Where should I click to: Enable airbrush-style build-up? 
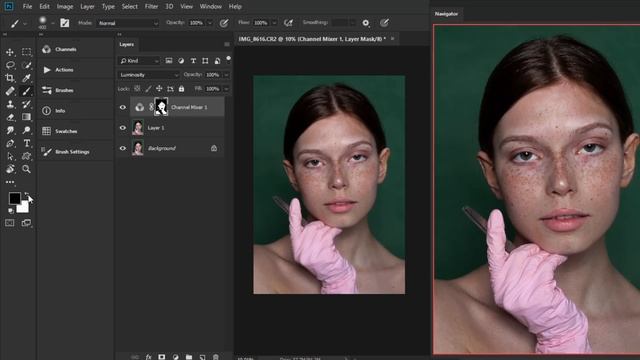click(289, 23)
